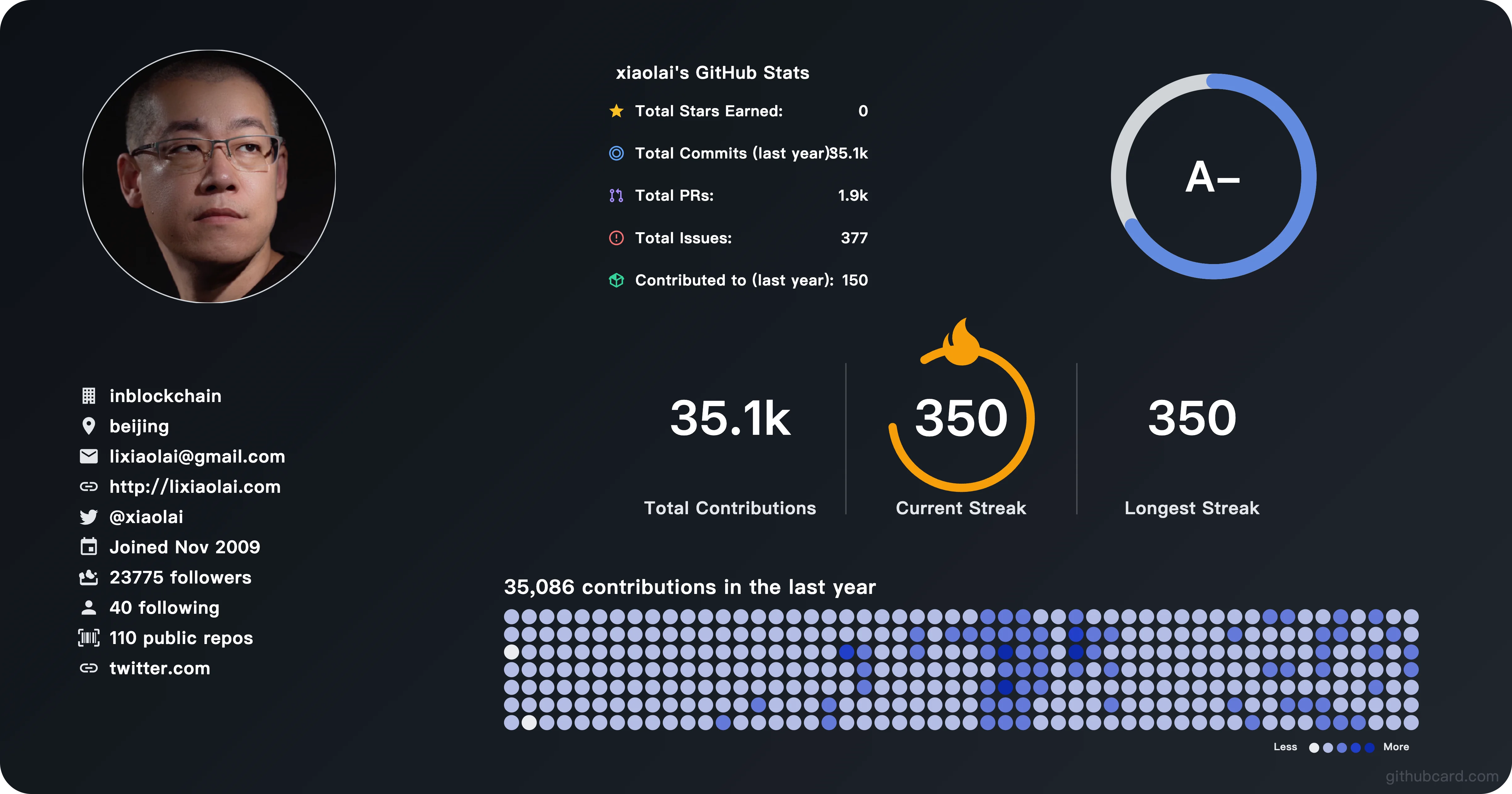Click the gold star icon beside Total Stars Earned

pyautogui.click(x=616, y=111)
